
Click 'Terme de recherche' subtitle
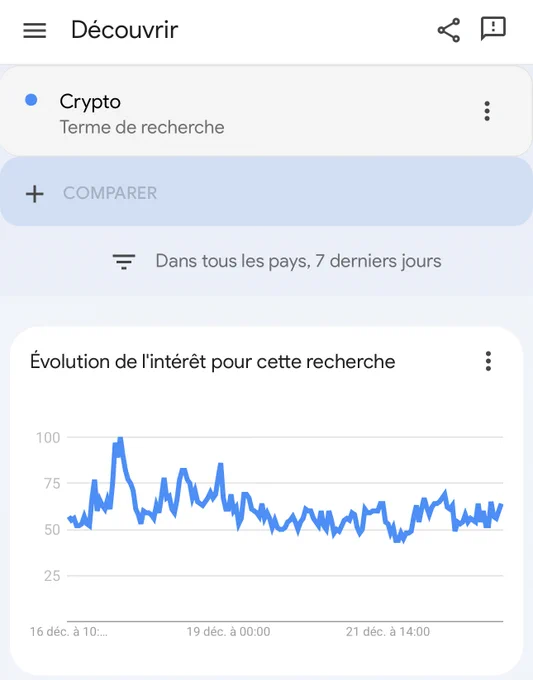tap(142, 127)
